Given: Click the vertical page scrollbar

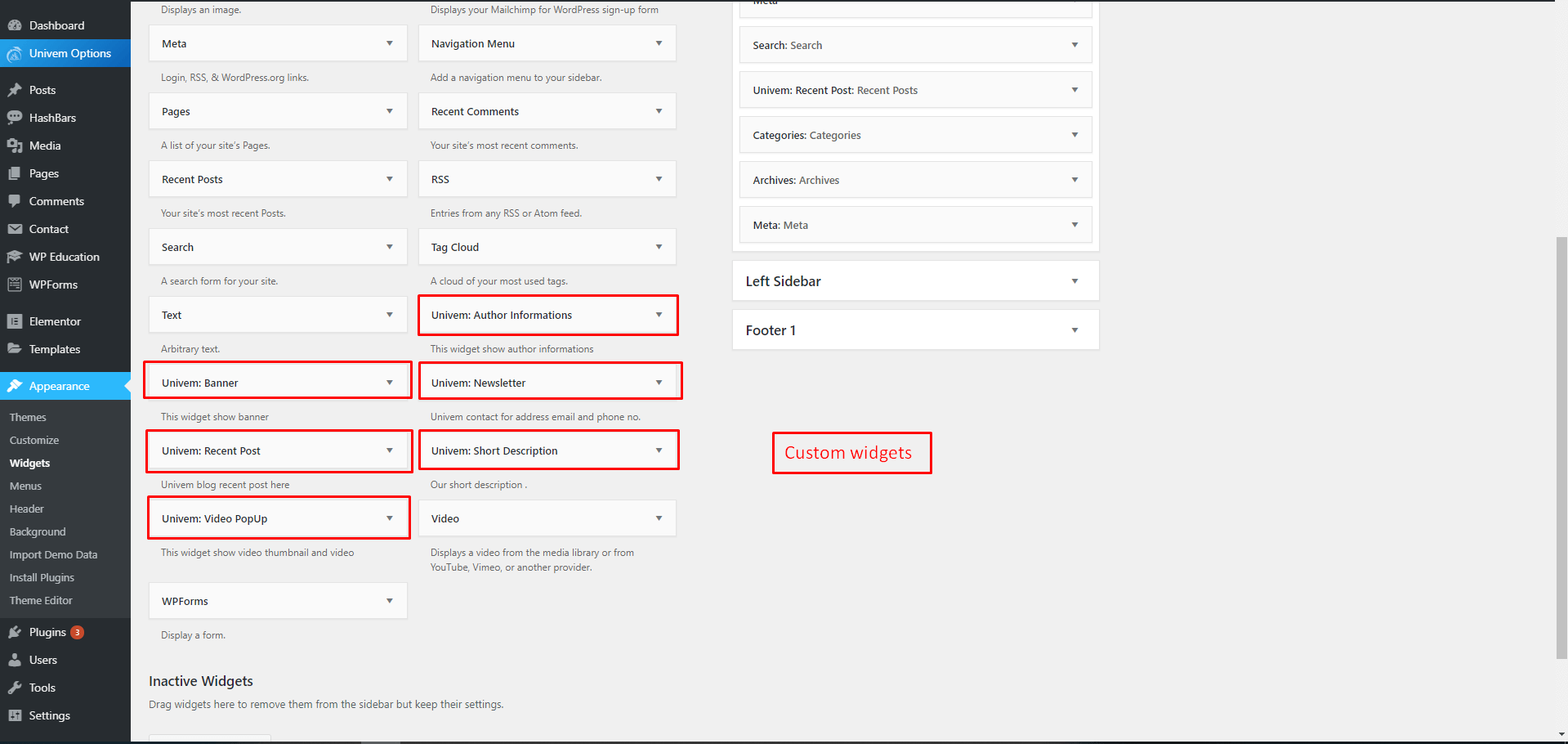Looking at the screenshot, I should [1561, 448].
